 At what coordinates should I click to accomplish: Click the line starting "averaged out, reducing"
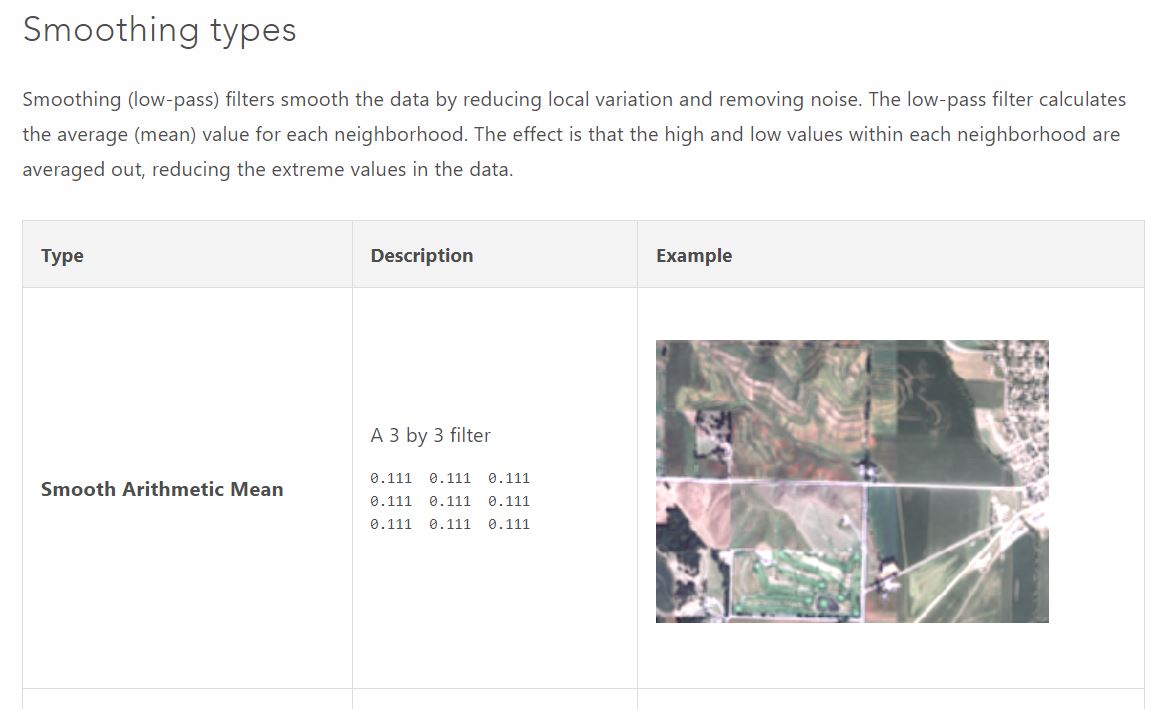pyautogui.click(x=267, y=170)
